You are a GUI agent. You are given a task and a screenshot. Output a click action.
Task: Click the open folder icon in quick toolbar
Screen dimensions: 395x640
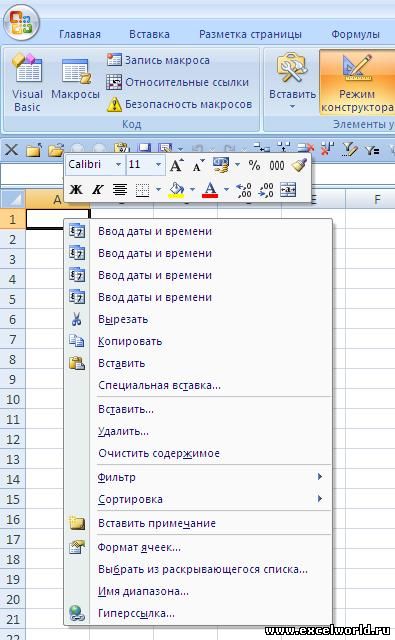coord(56,150)
